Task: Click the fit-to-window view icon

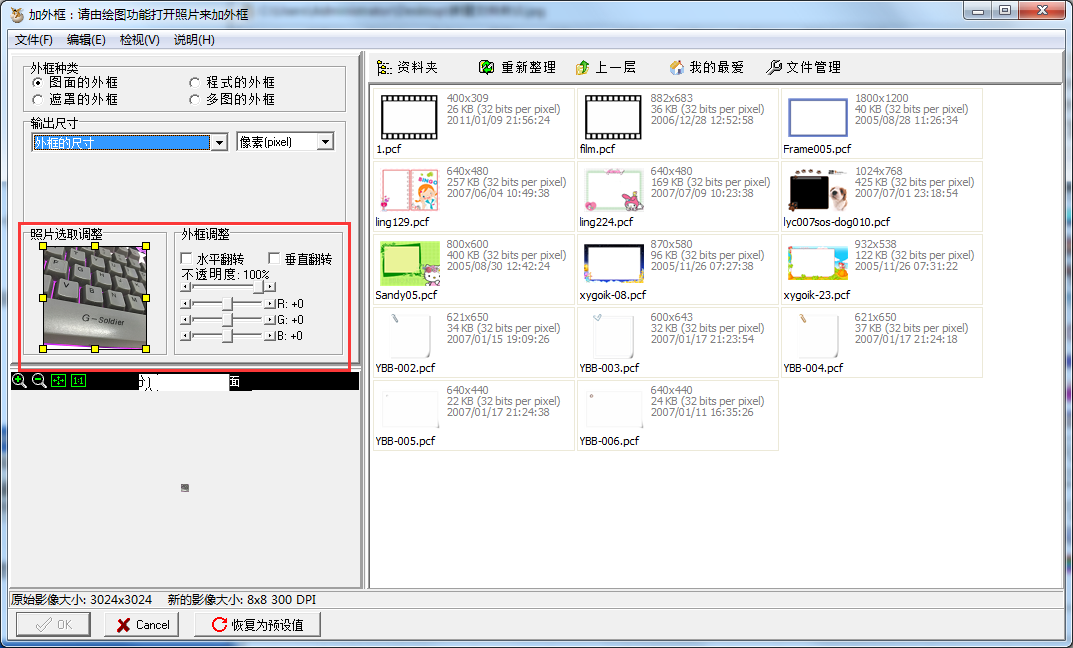Action: click(x=58, y=381)
